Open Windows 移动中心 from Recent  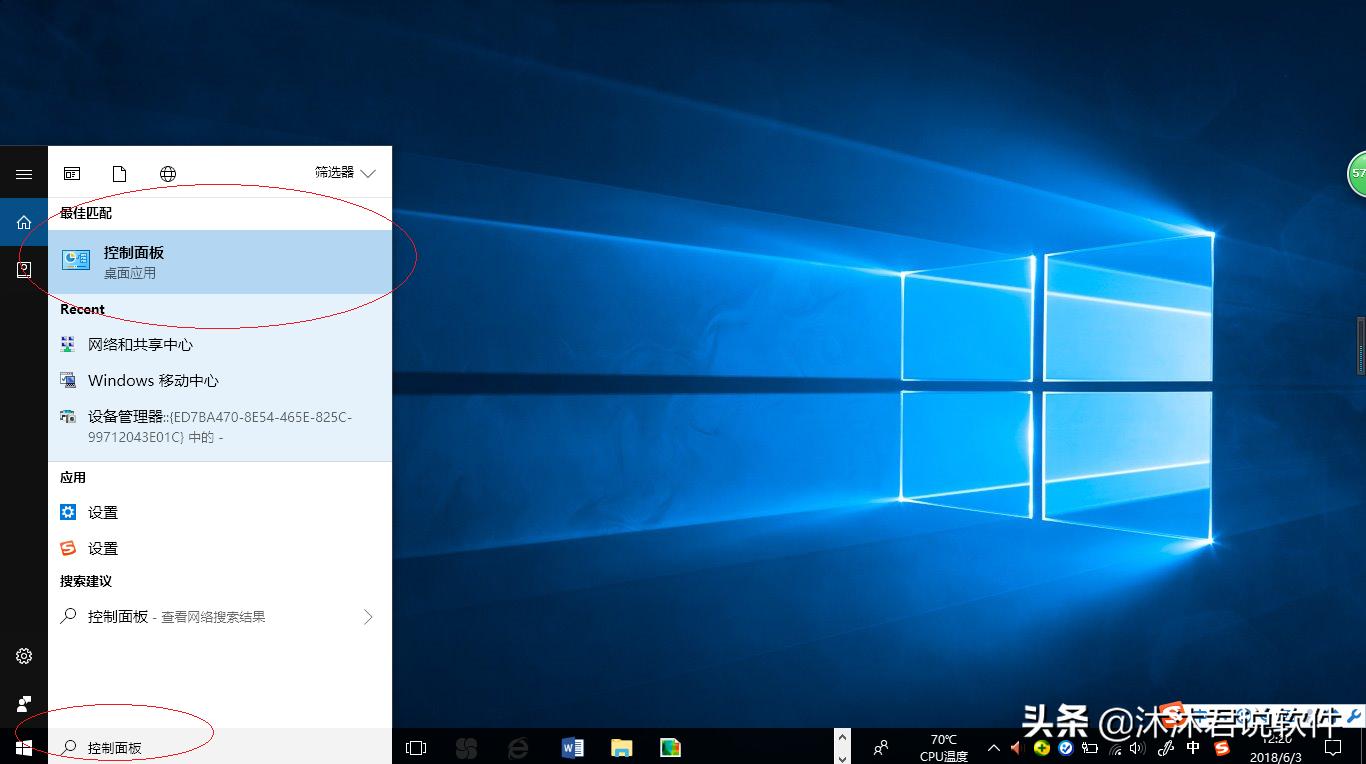point(153,380)
